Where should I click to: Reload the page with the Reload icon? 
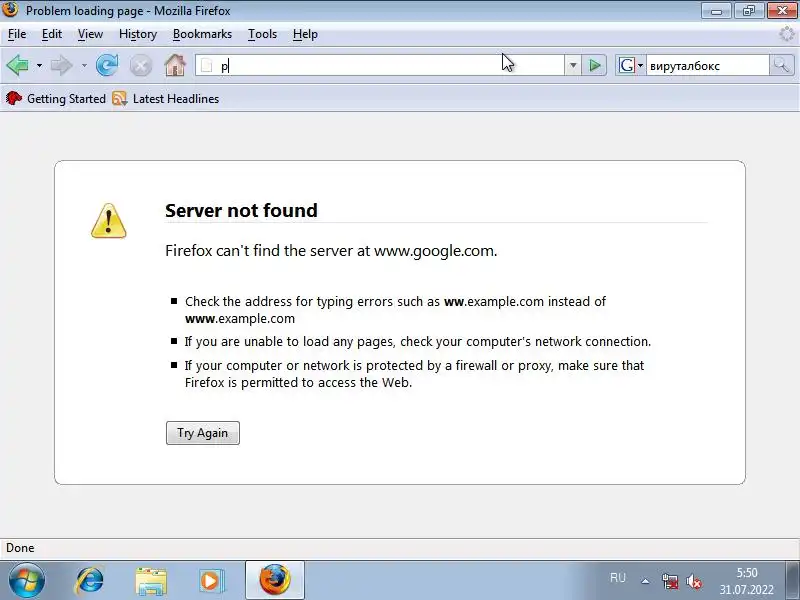(107, 65)
